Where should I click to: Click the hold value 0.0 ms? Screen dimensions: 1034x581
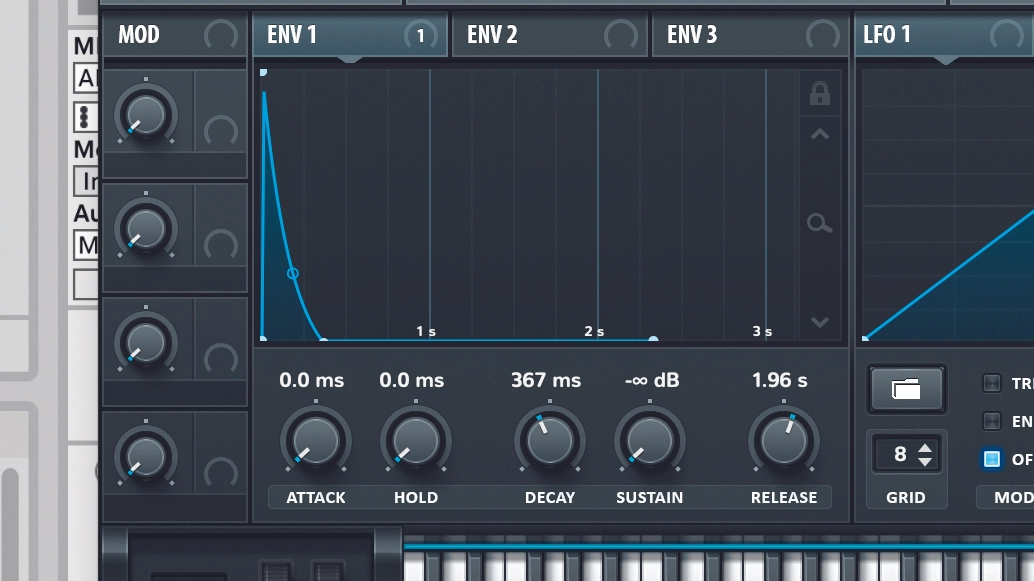point(411,381)
